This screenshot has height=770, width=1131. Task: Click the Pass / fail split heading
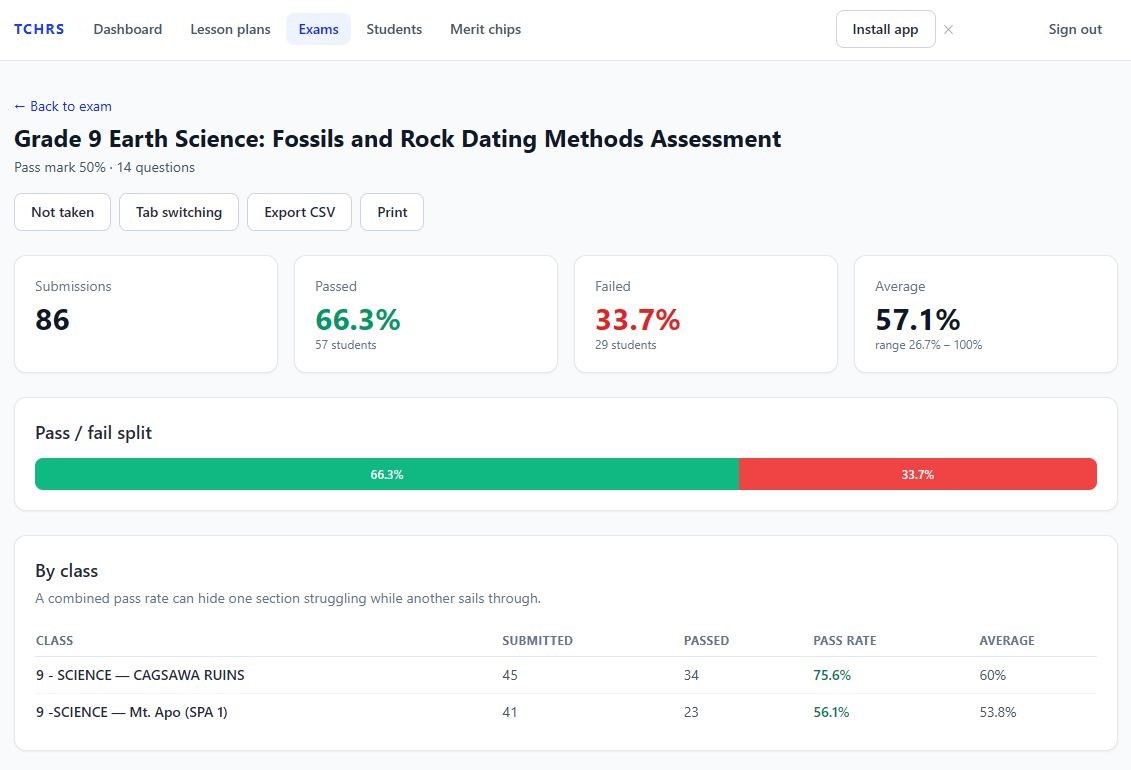94,433
